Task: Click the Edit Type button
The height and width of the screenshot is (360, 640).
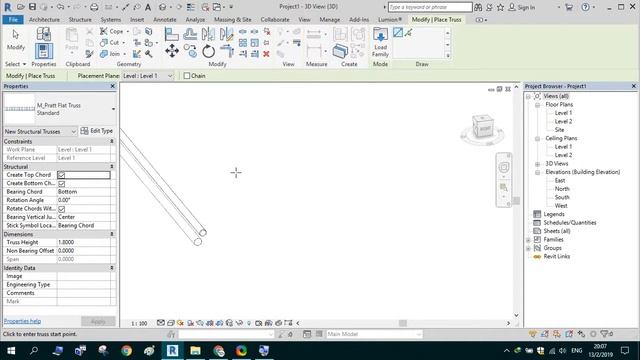Action: pos(97,131)
